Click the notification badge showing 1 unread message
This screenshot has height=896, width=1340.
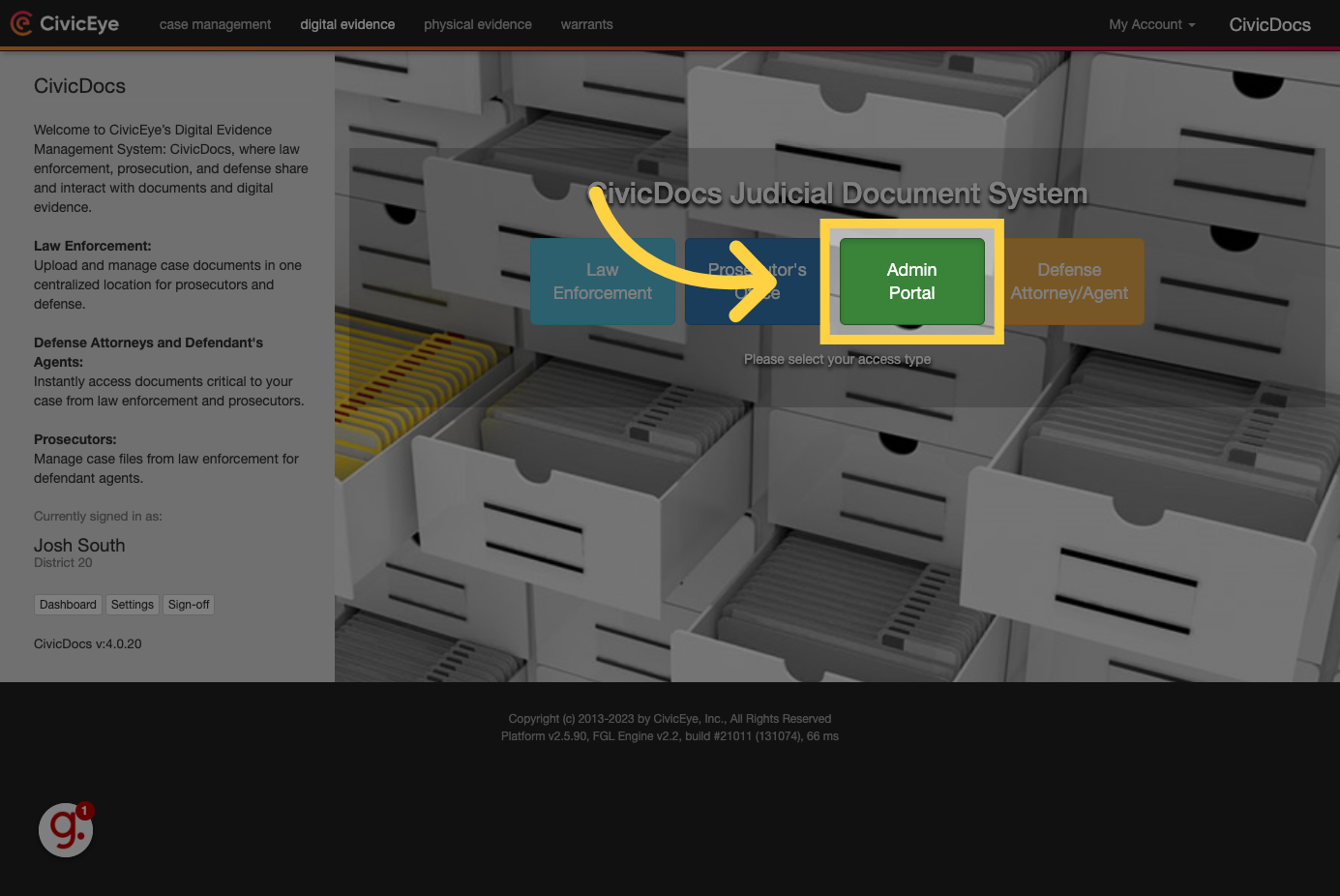(x=84, y=811)
